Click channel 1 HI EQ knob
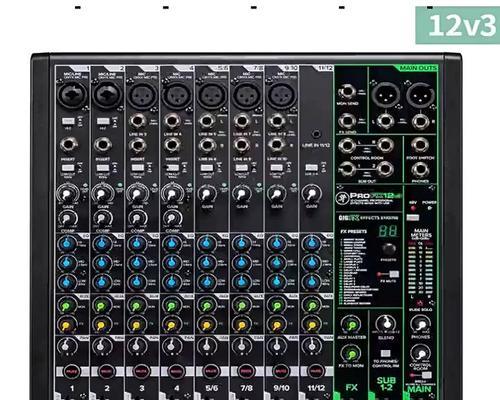This screenshot has width=500, height=400. pos(67,244)
